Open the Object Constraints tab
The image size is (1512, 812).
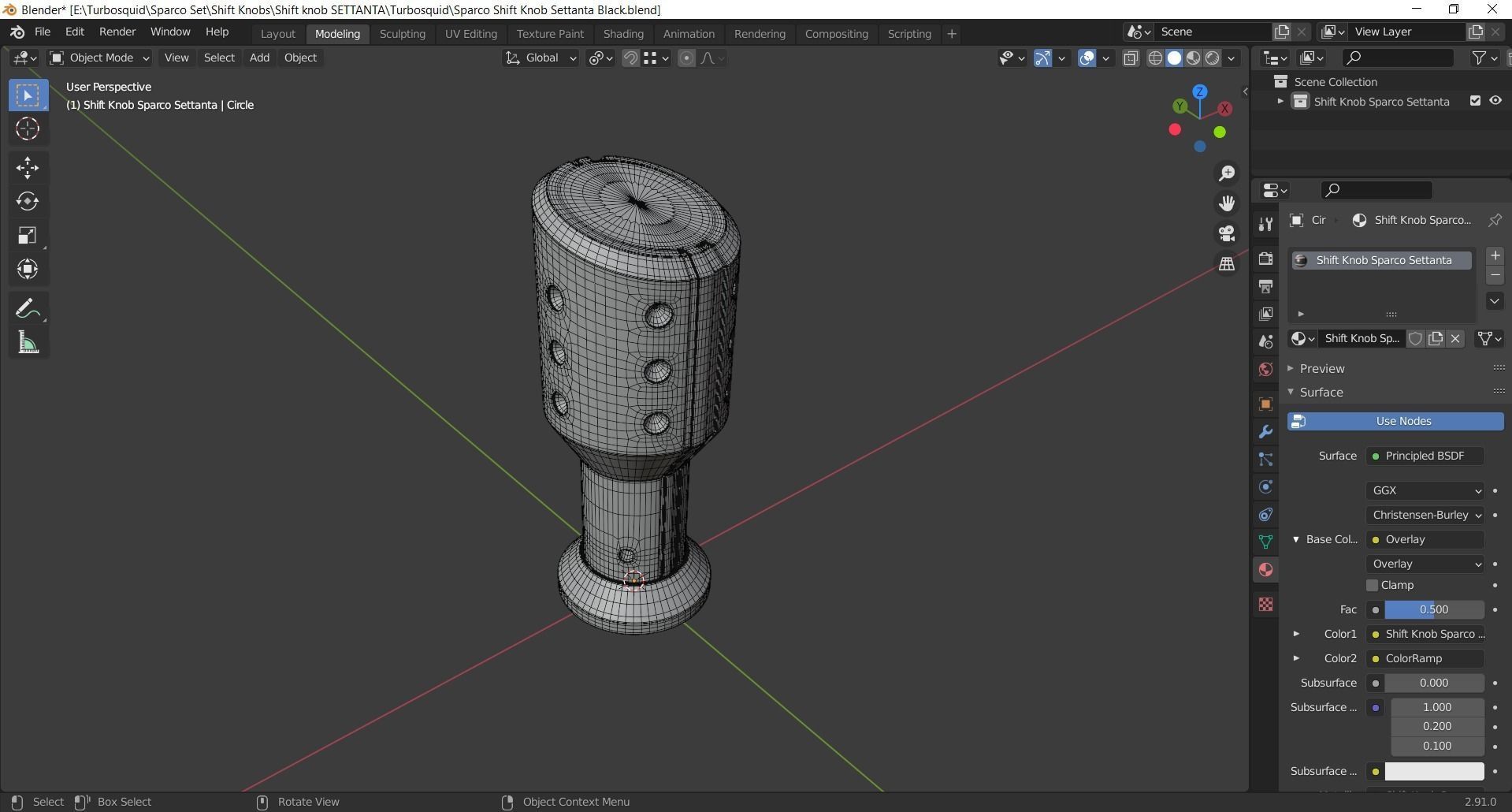point(1265,515)
